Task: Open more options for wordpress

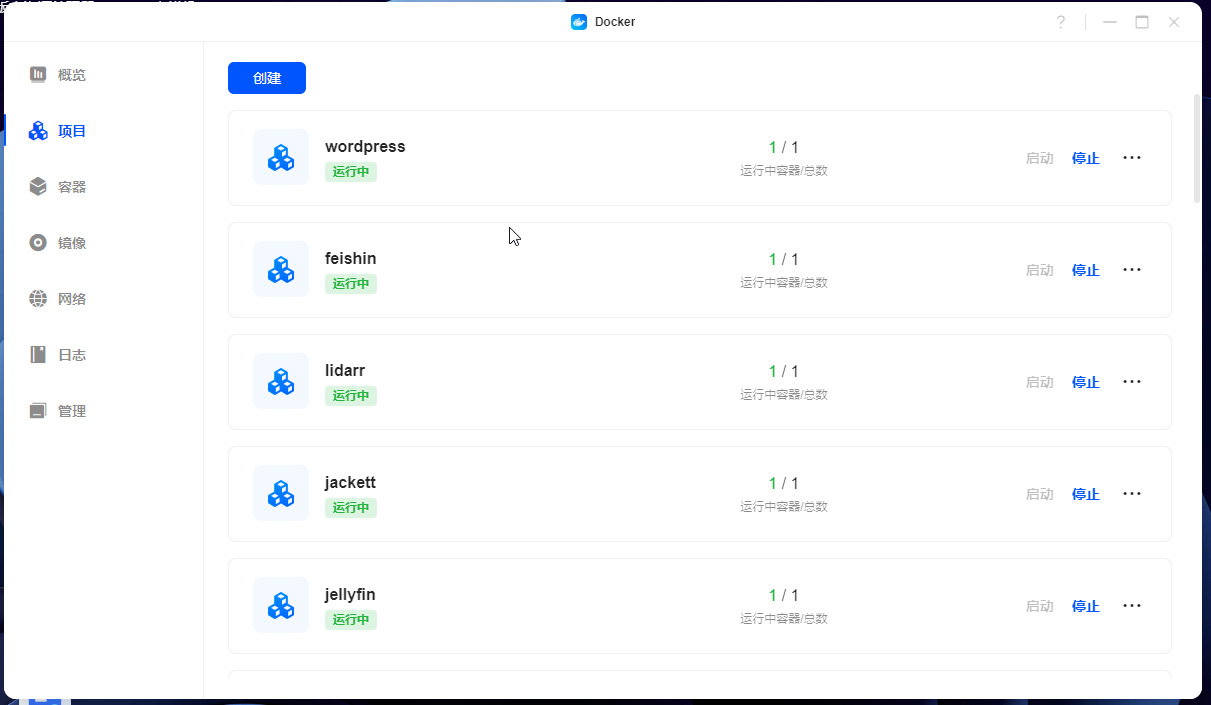Action: pos(1132,158)
